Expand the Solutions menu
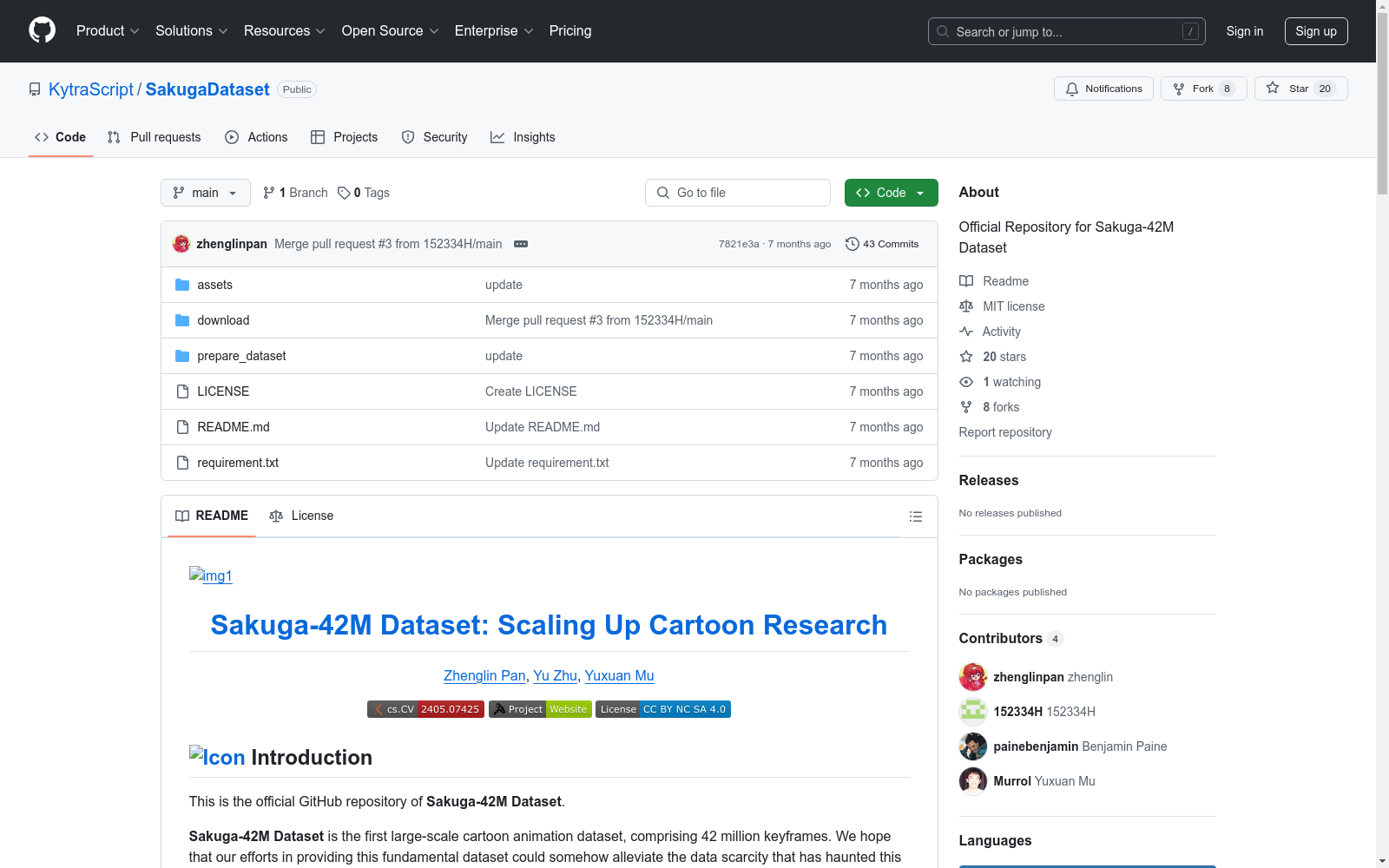 [191, 30]
